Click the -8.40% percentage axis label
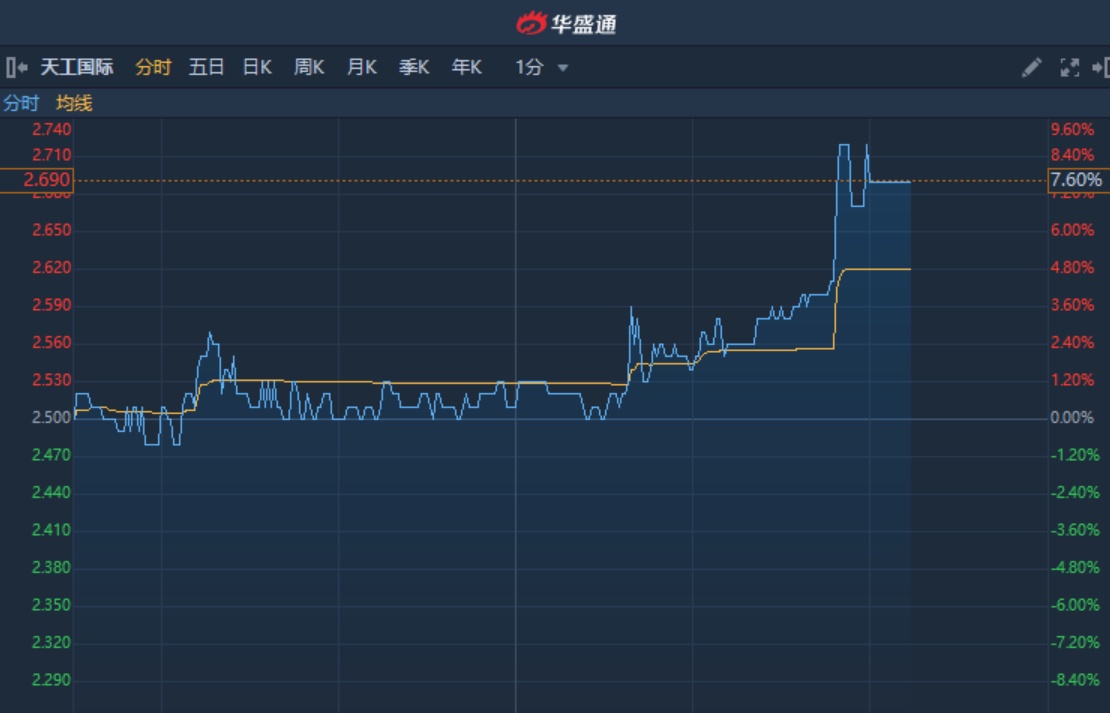 pyautogui.click(x=1075, y=680)
